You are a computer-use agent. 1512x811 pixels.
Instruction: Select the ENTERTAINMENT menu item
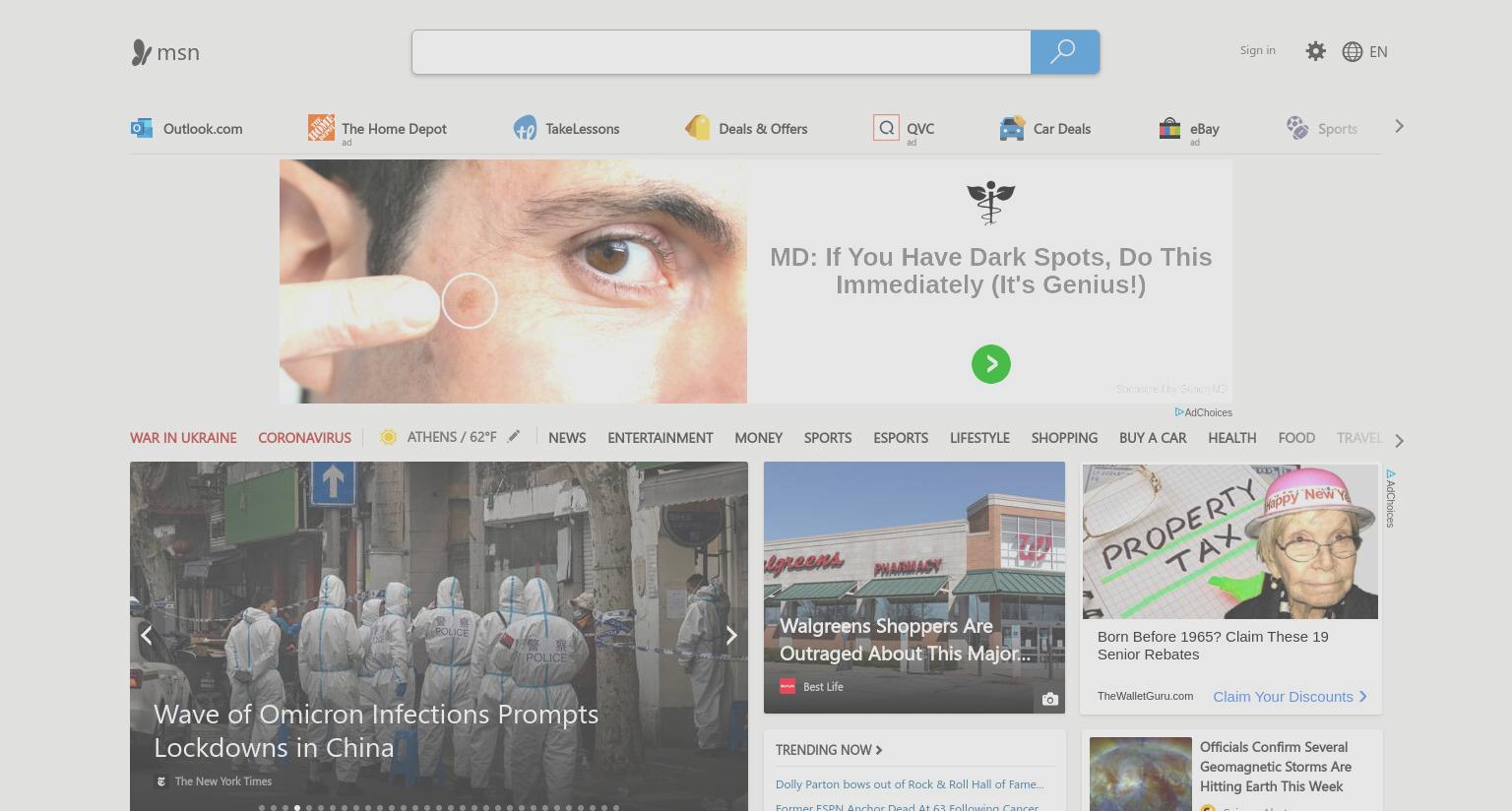pyautogui.click(x=661, y=438)
